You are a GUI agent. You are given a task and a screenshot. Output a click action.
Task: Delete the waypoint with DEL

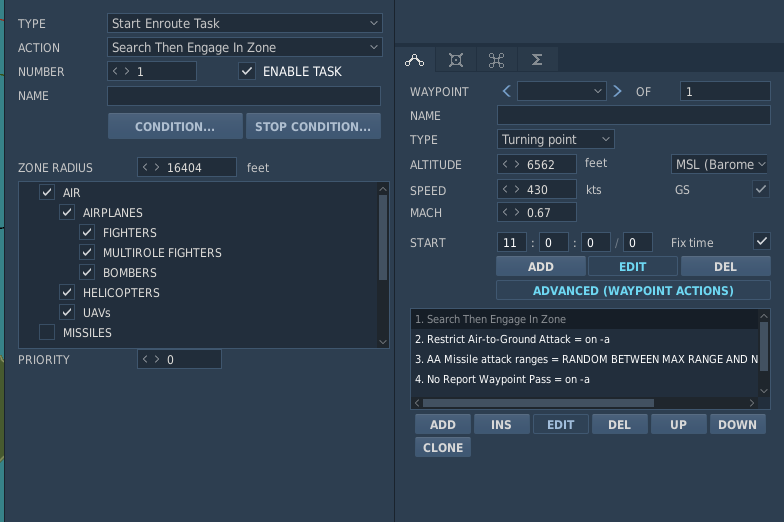point(725,266)
